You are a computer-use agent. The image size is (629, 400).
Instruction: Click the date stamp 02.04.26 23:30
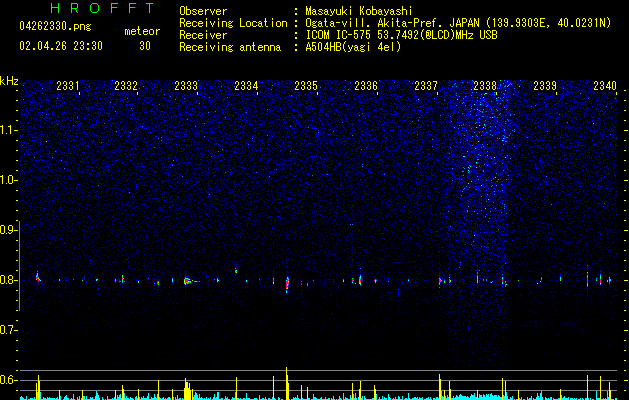[x=61, y=46]
